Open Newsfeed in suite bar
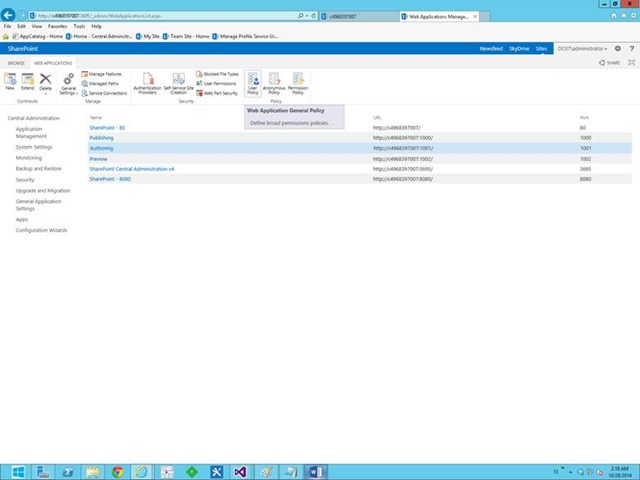This screenshot has width=640, height=480. tap(491, 49)
